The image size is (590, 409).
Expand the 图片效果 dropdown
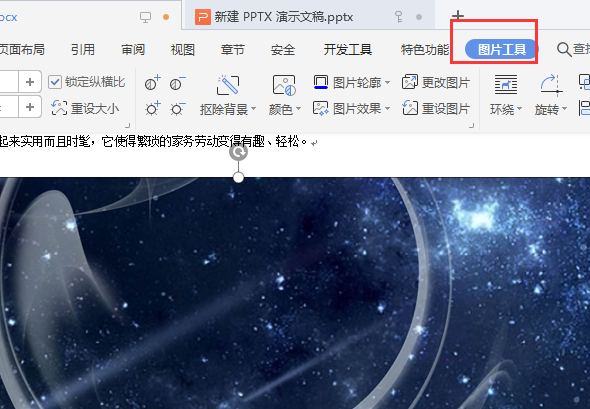[x=387, y=109]
